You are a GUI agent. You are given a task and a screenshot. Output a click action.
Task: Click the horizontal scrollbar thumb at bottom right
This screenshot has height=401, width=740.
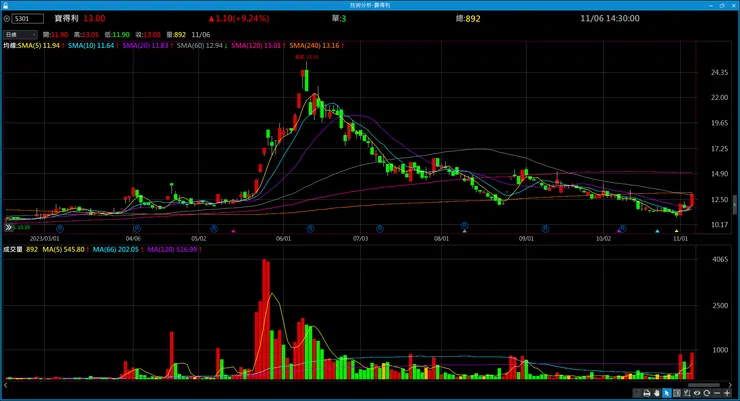point(704,385)
